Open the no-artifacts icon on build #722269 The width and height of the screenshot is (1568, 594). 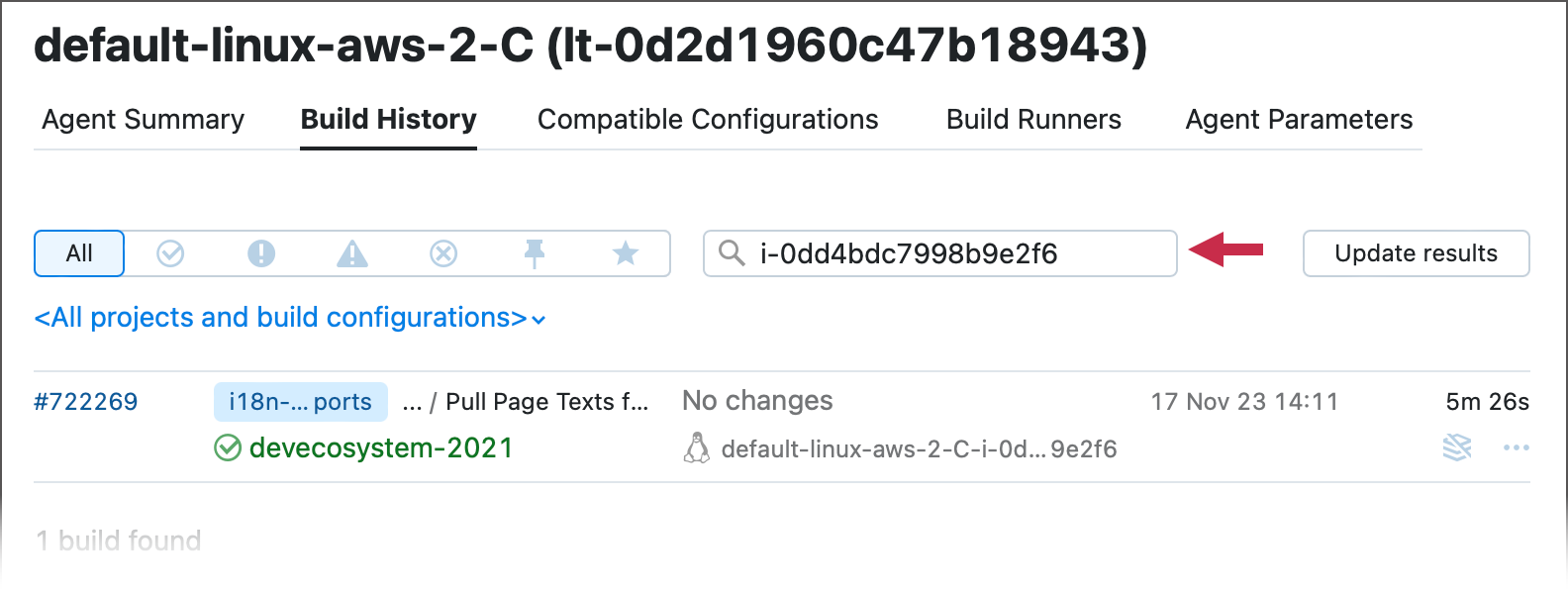pos(1455,447)
